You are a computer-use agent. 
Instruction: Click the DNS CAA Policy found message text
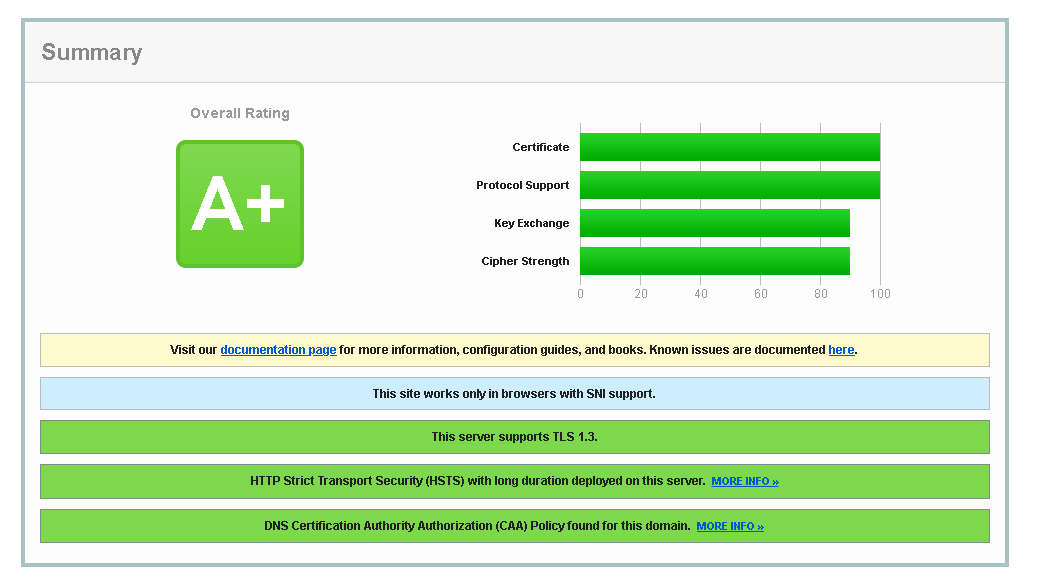(477, 526)
